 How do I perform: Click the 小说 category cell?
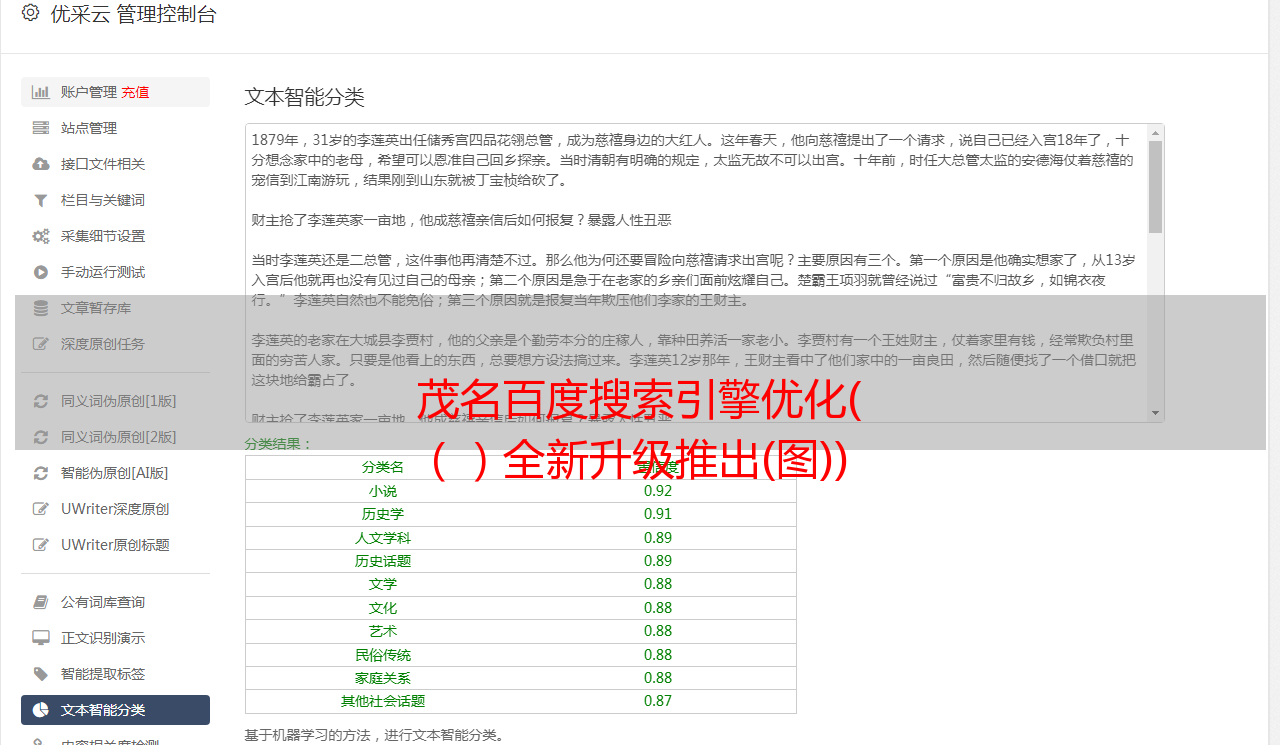(383, 491)
